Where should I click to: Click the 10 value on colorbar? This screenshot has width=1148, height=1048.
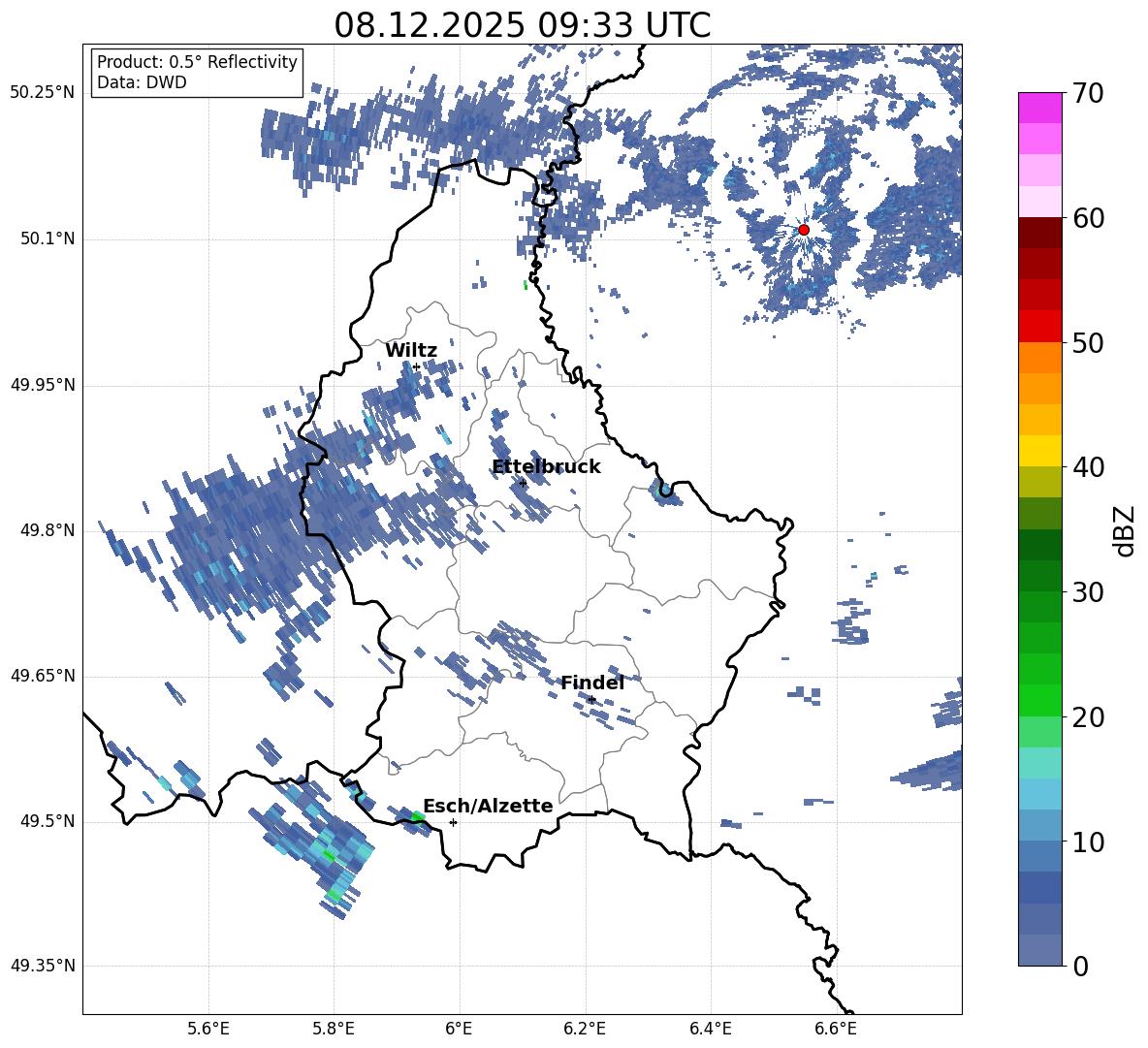click(x=1087, y=842)
